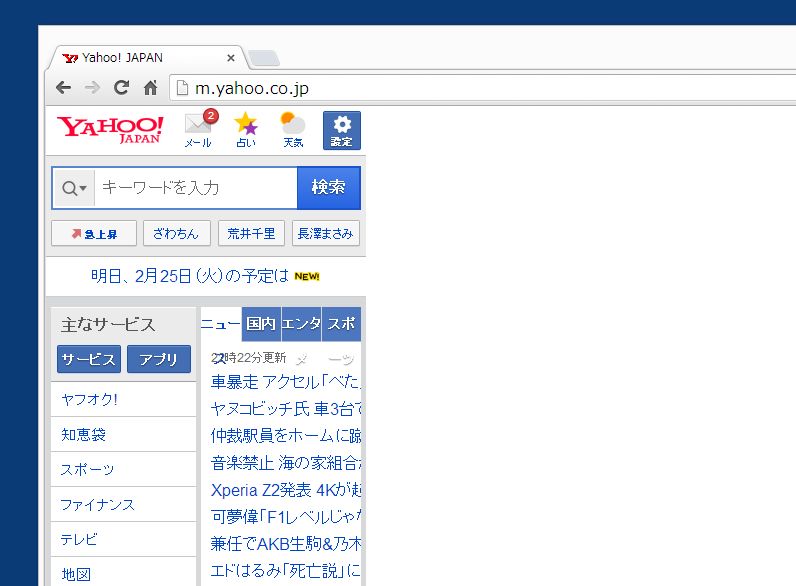Open スポーツ in the services list
This screenshot has height=586, width=796.
(123, 470)
